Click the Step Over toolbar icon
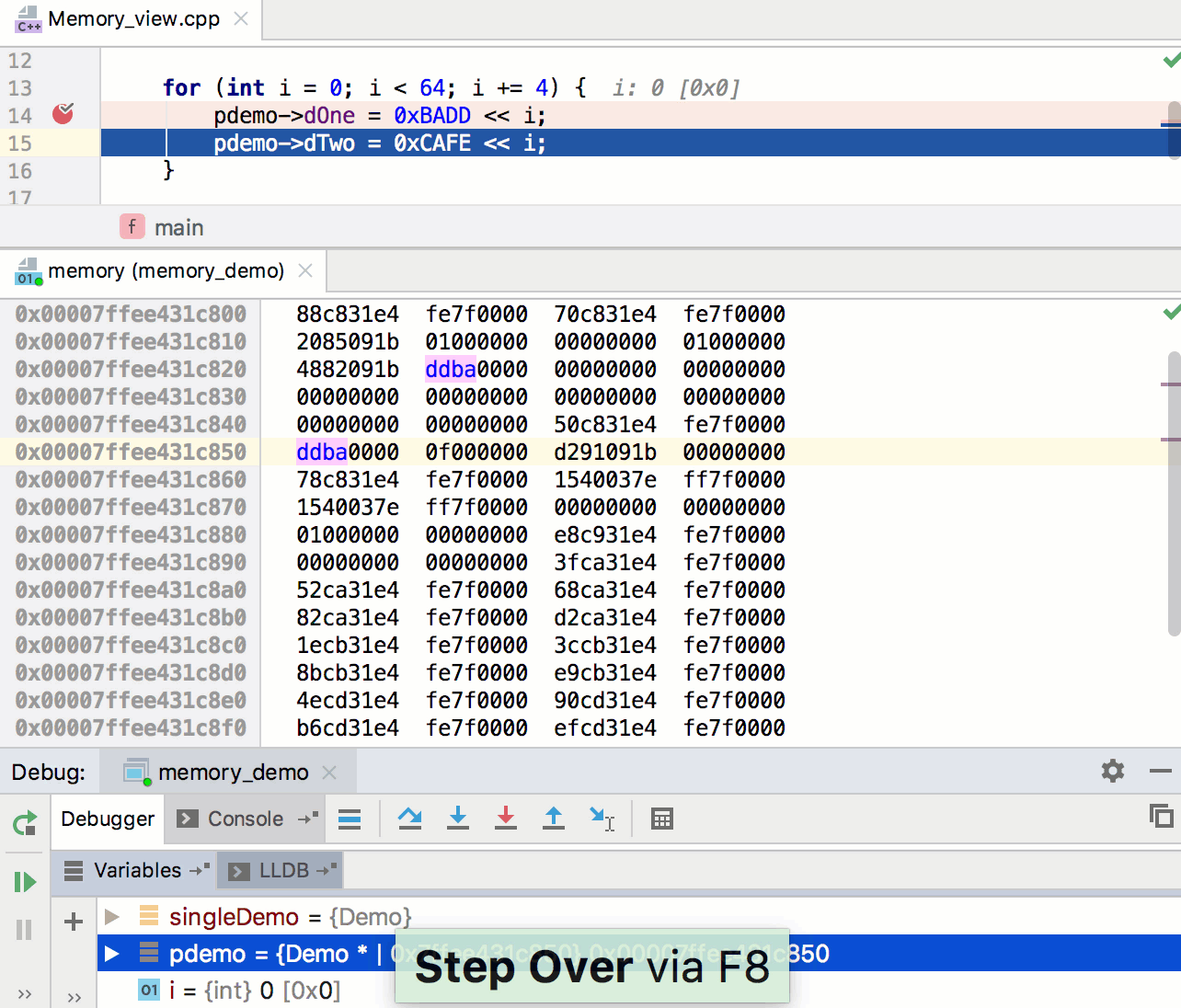Image resolution: width=1181 pixels, height=1008 pixels. click(x=410, y=819)
